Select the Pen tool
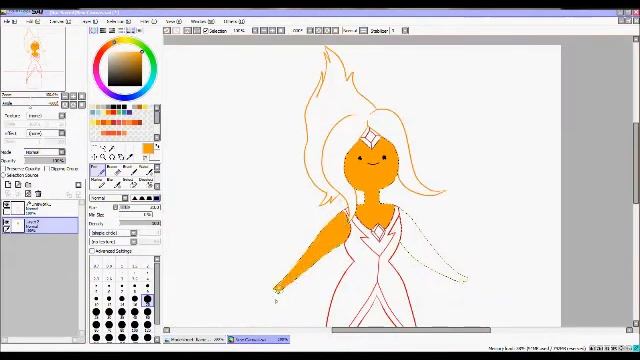This screenshot has width=640, height=360. [97, 170]
